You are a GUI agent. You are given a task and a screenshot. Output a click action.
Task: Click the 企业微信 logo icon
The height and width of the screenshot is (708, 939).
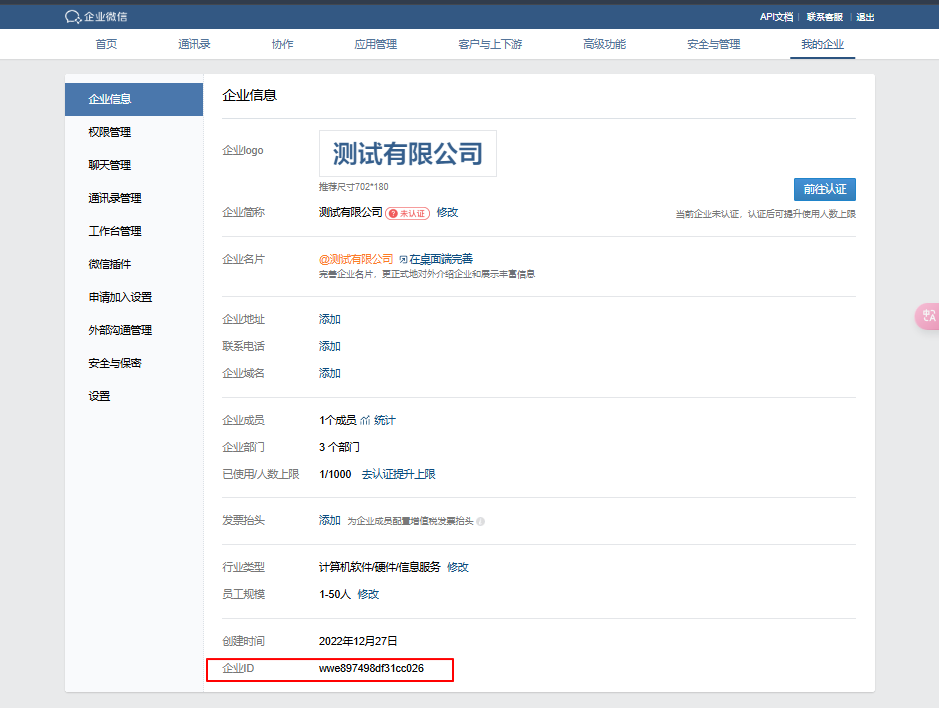click(x=72, y=16)
